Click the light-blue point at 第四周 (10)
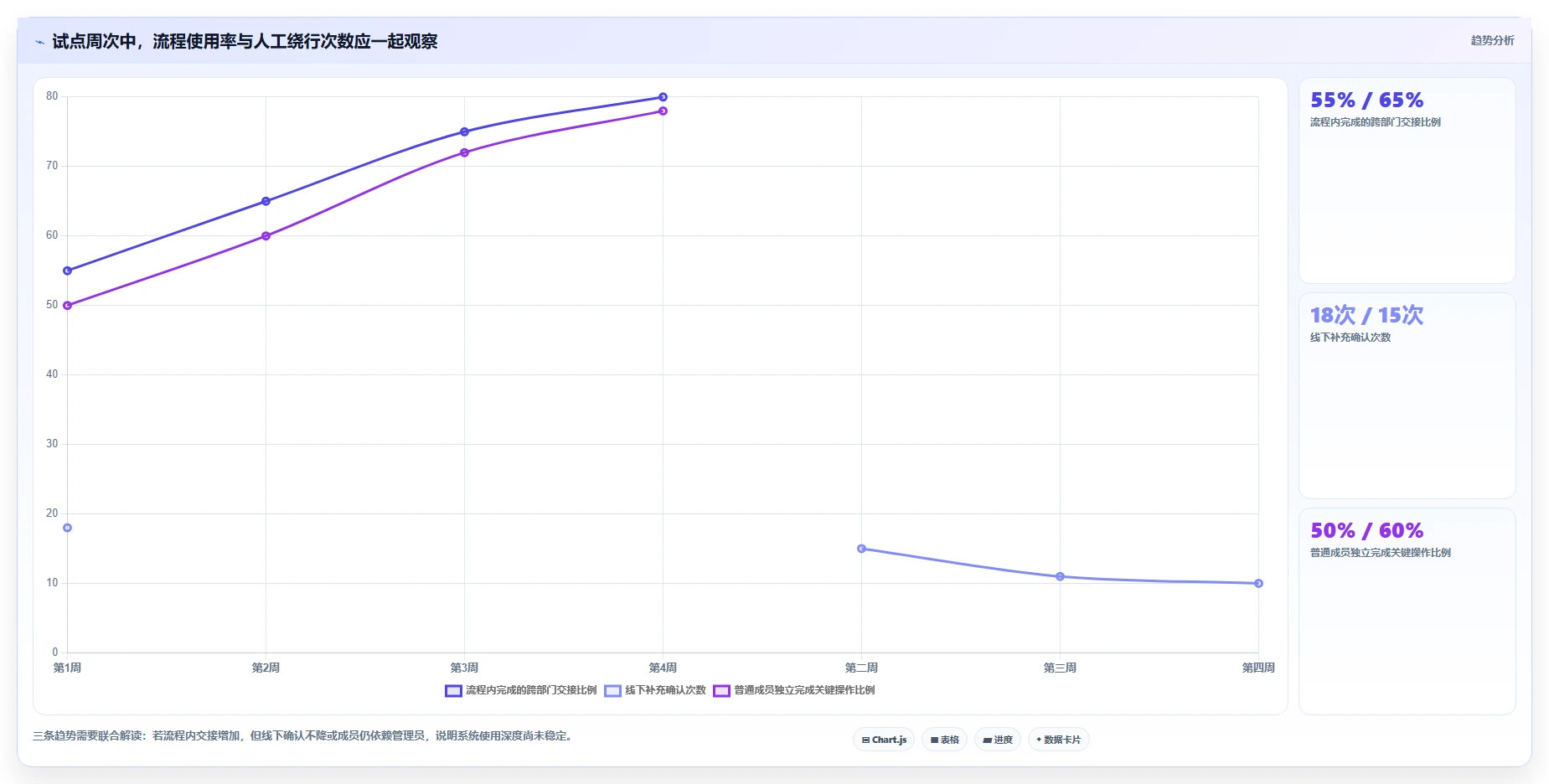The width and height of the screenshot is (1549, 784). point(1258,583)
